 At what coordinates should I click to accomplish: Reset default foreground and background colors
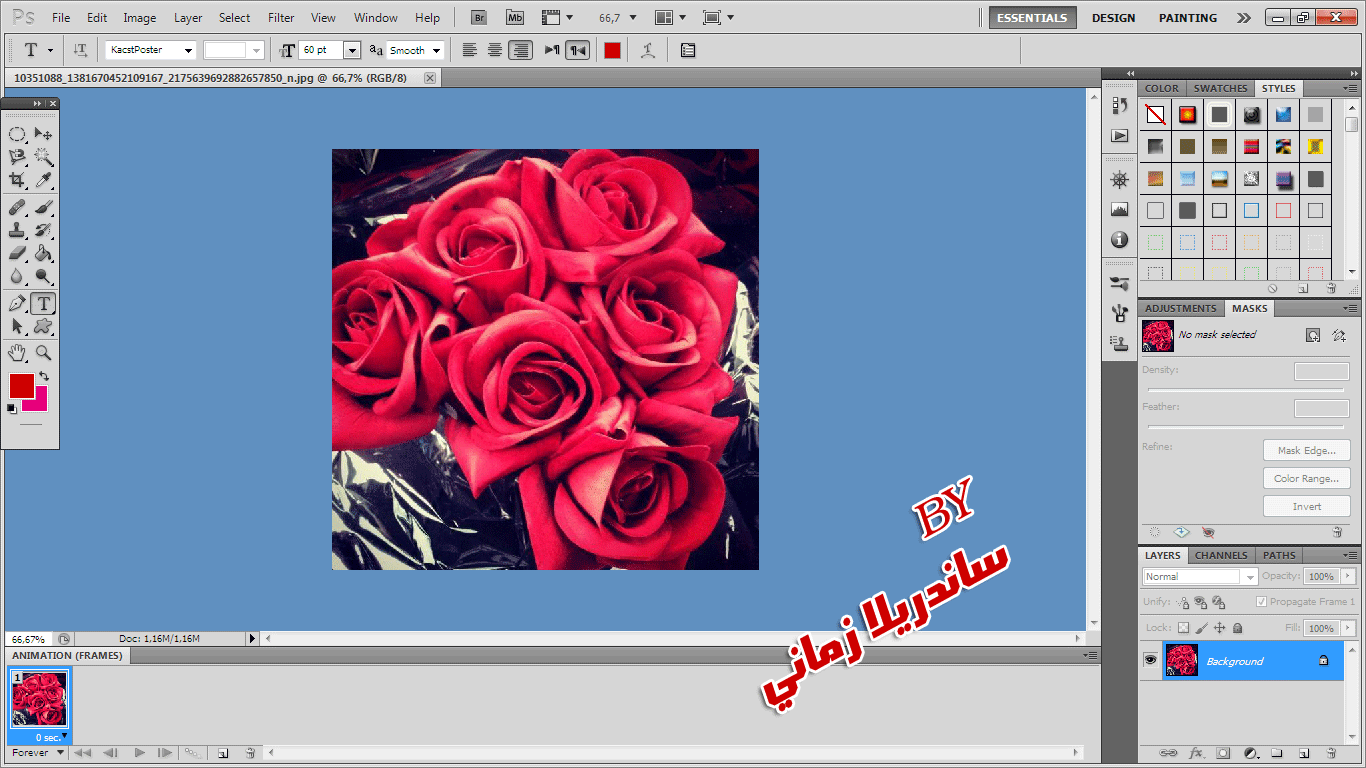click(12, 408)
